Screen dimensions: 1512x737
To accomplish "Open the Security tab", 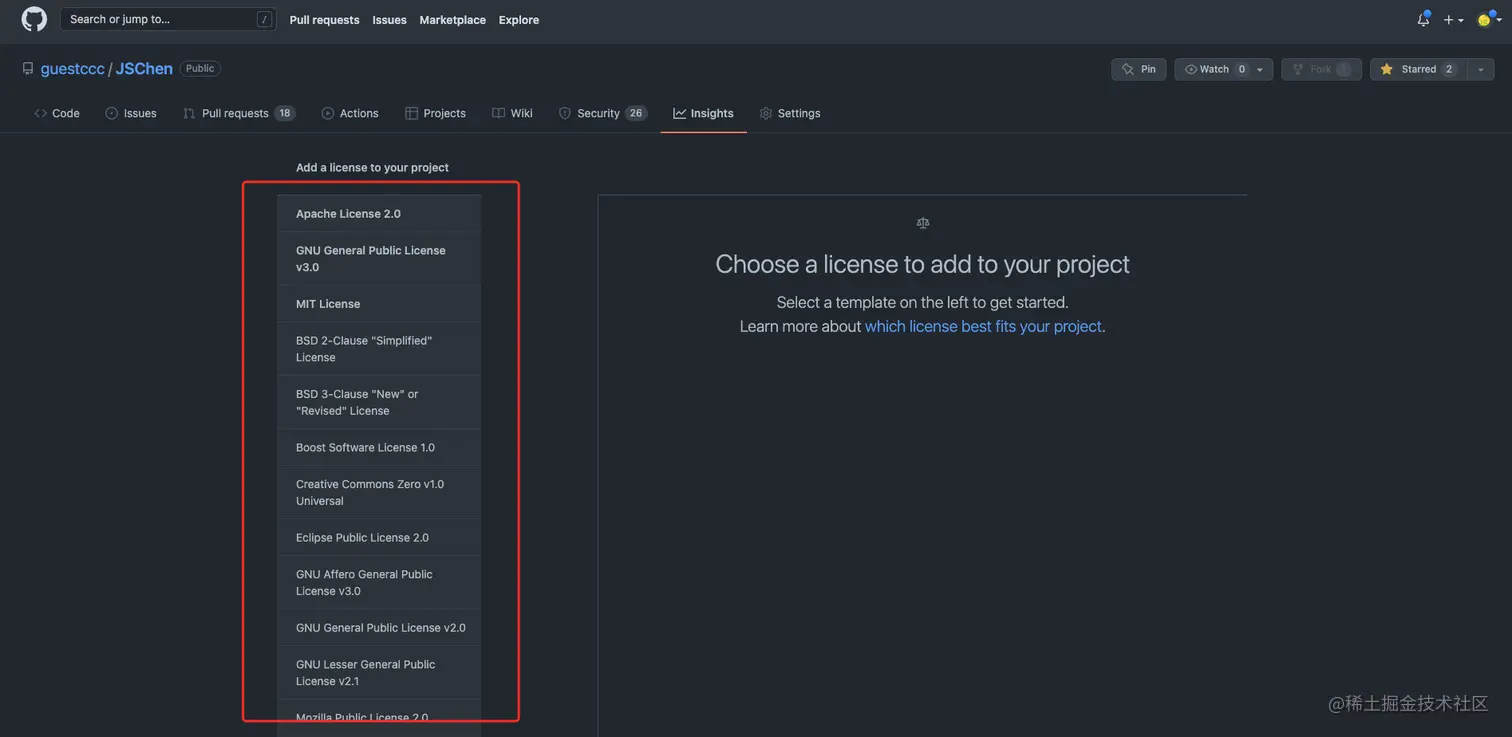I will click(603, 113).
